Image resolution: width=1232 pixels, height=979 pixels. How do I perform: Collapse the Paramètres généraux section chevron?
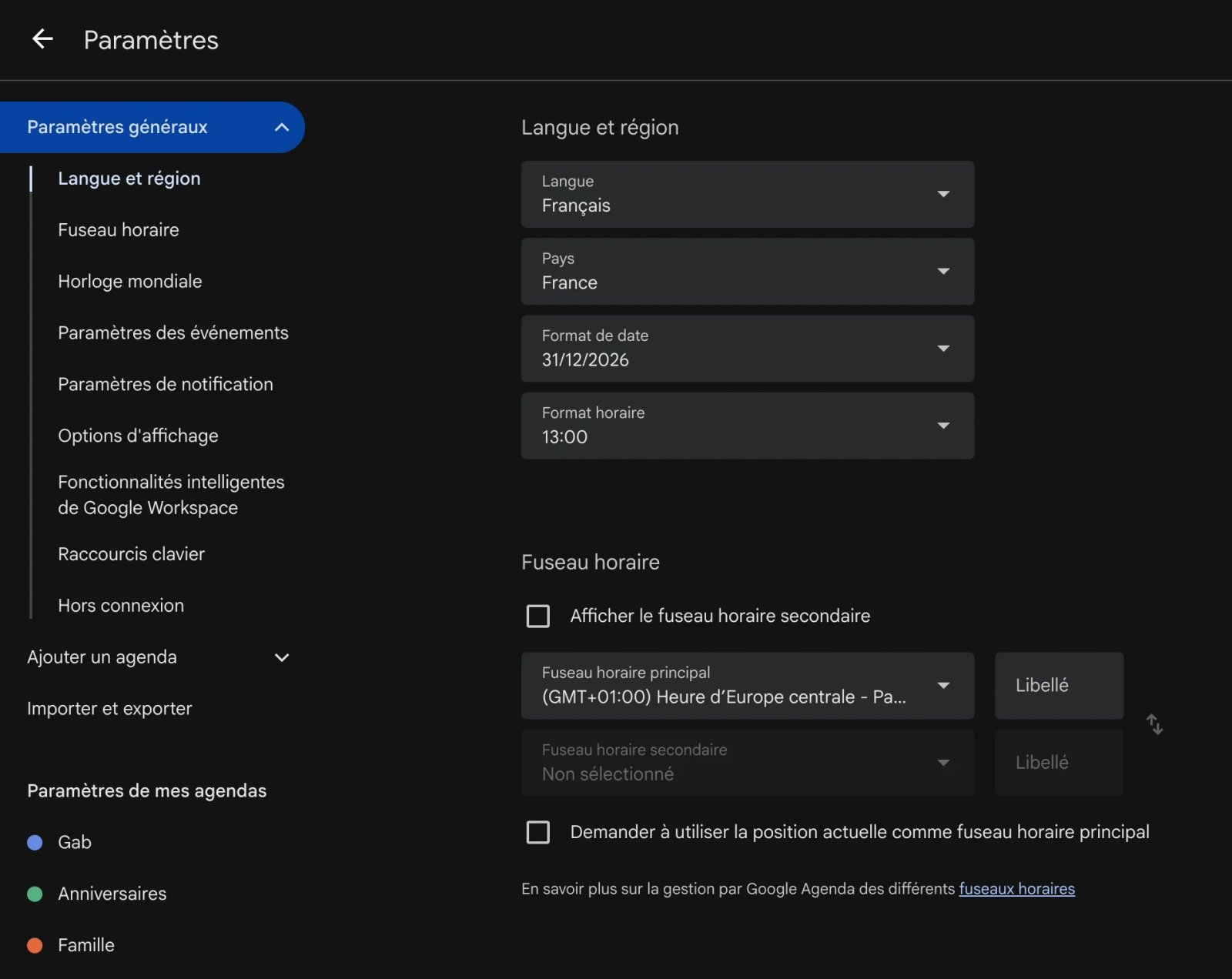282,127
